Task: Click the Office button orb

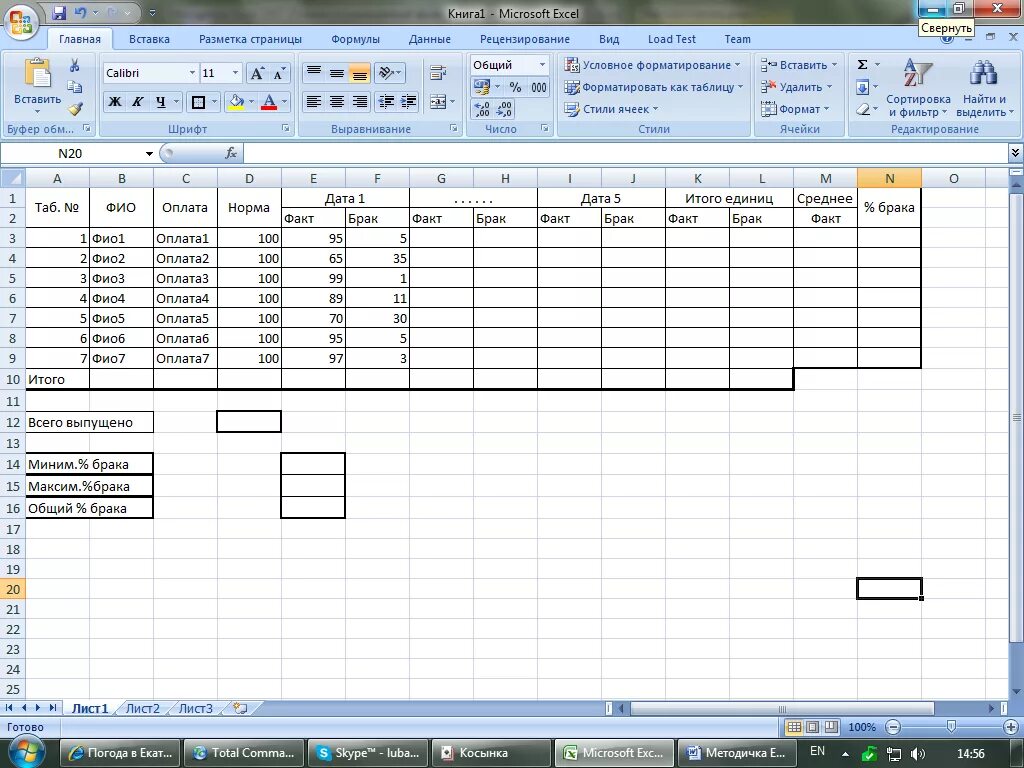Action: pyautogui.click(x=21, y=22)
